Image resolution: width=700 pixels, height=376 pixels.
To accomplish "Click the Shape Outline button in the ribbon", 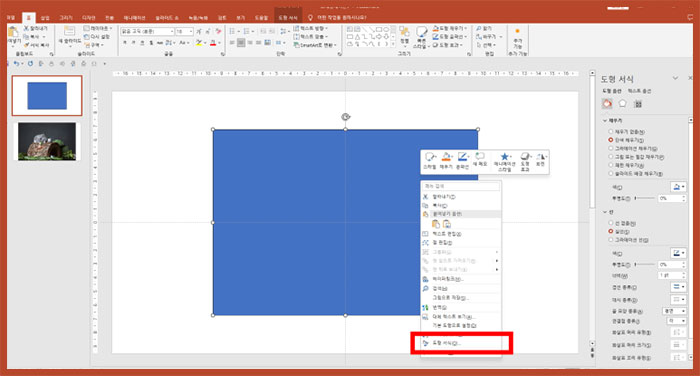I will [x=450, y=37].
